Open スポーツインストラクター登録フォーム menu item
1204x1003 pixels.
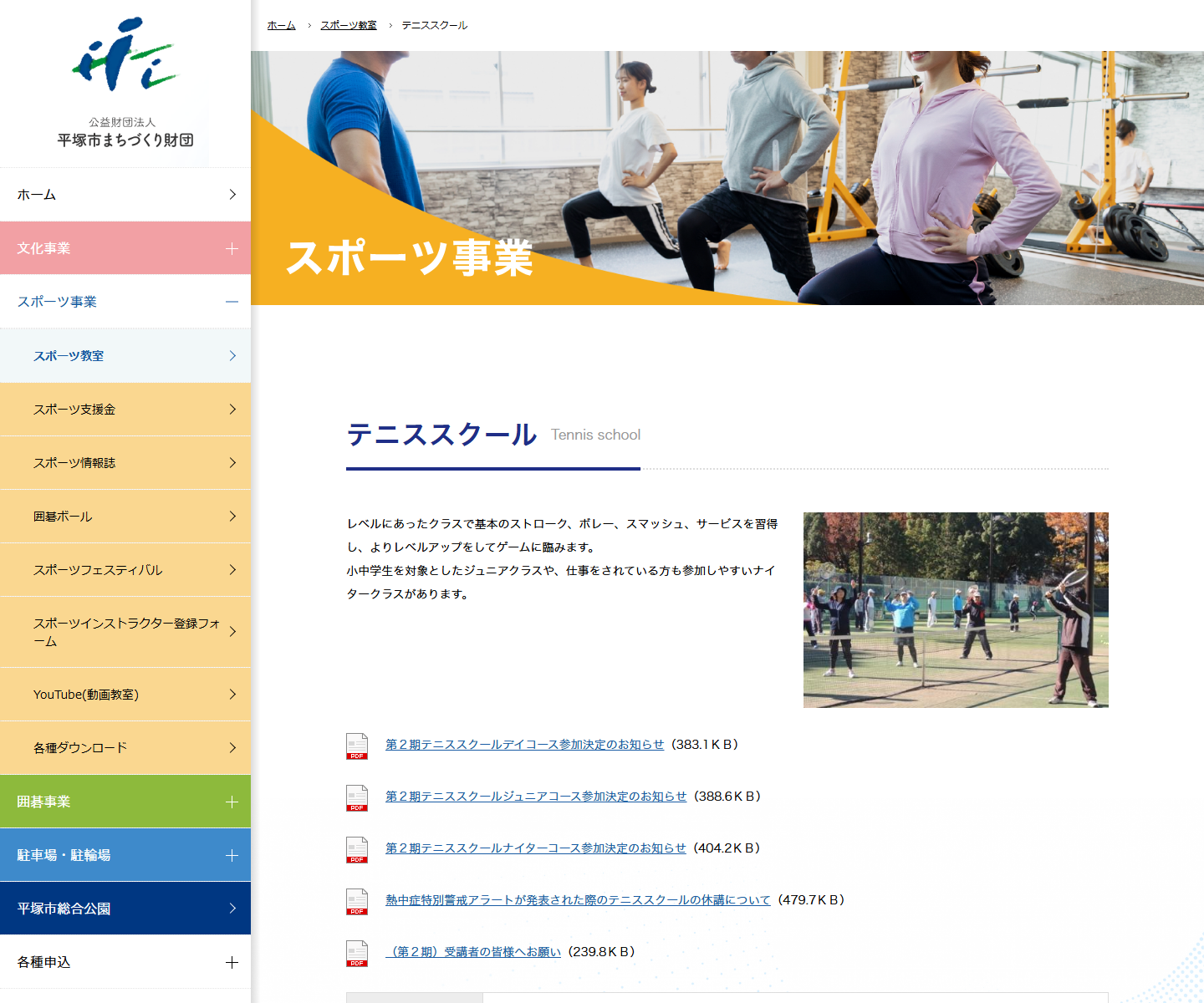point(125,632)
